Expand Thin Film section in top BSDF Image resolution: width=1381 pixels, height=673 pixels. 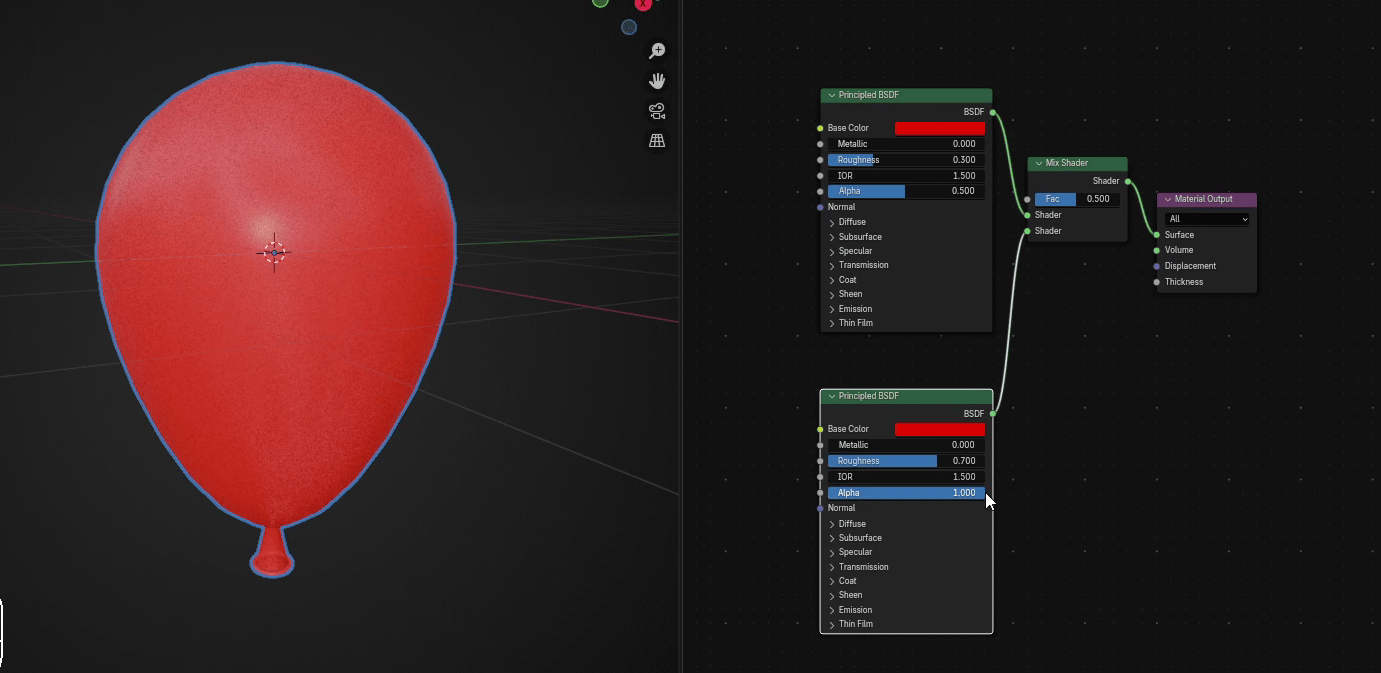(832, 323)
